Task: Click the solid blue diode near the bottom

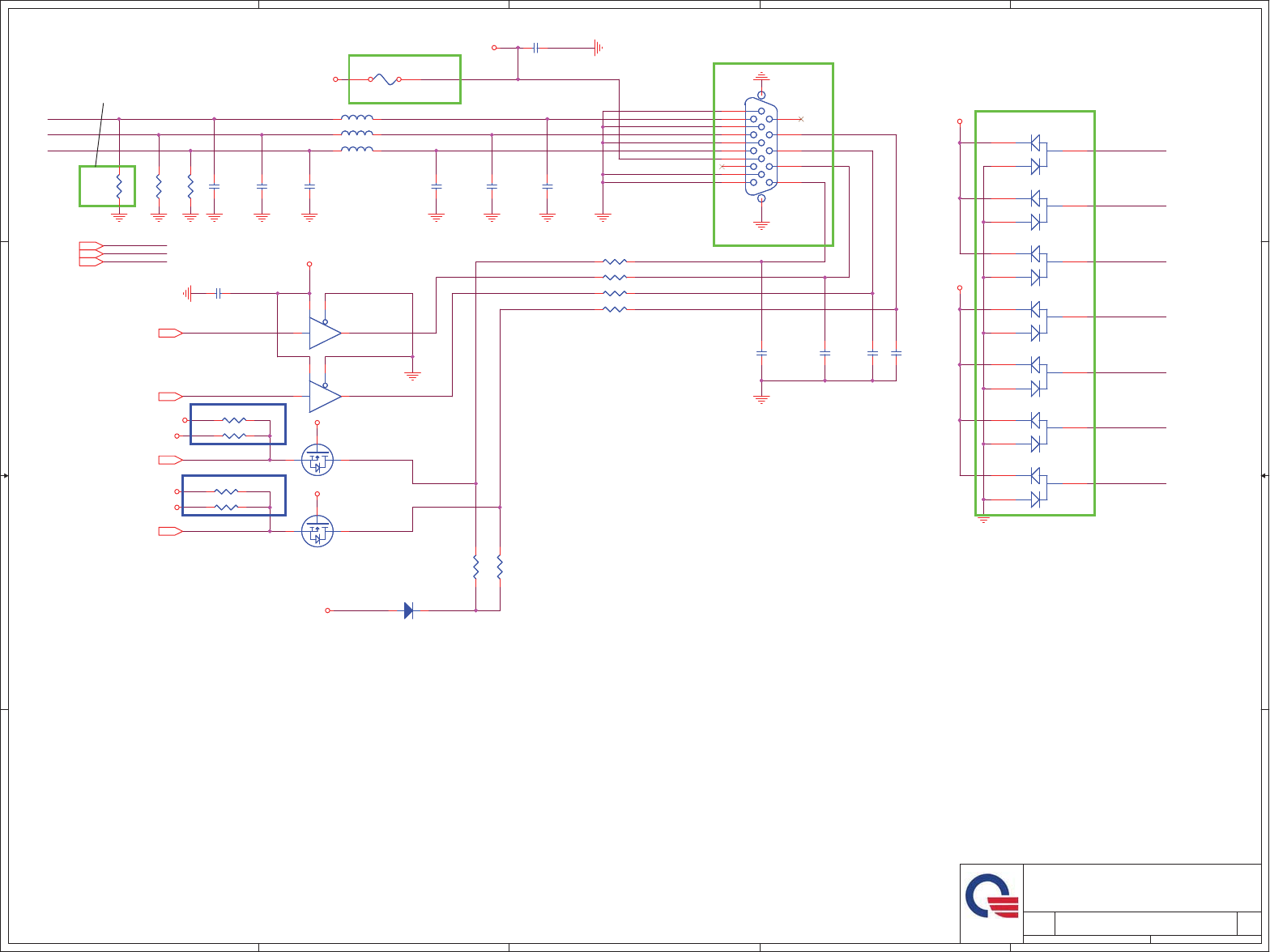Action: point(408,610)
